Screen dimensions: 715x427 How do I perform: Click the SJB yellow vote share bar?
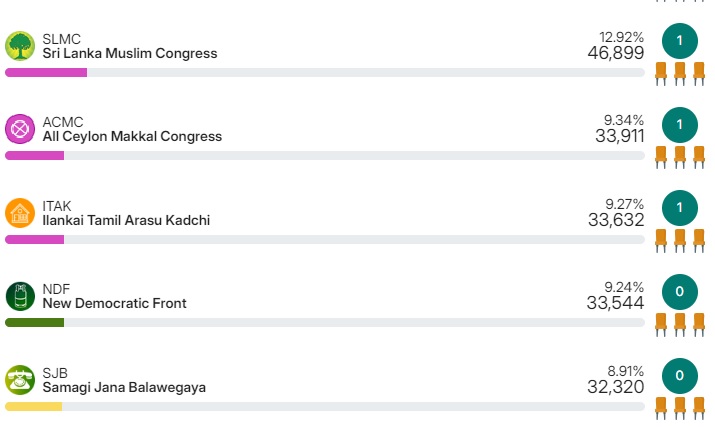coord(33,407)
